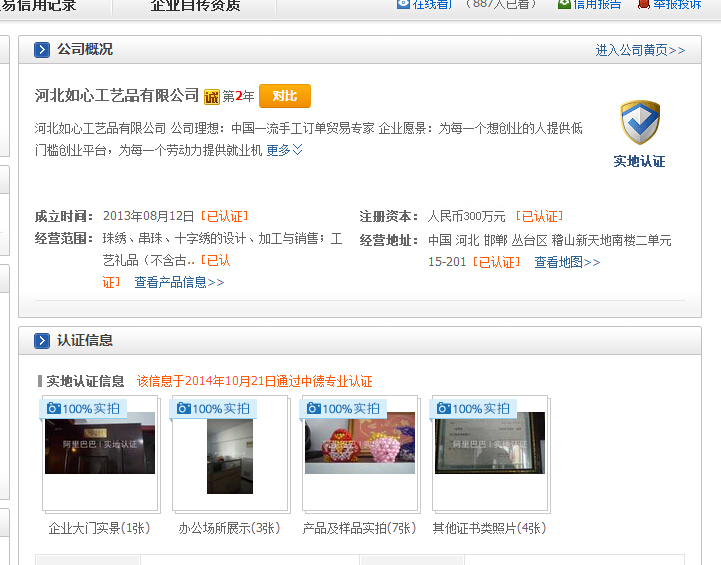Open 查看地图 map link

(567, 262)
